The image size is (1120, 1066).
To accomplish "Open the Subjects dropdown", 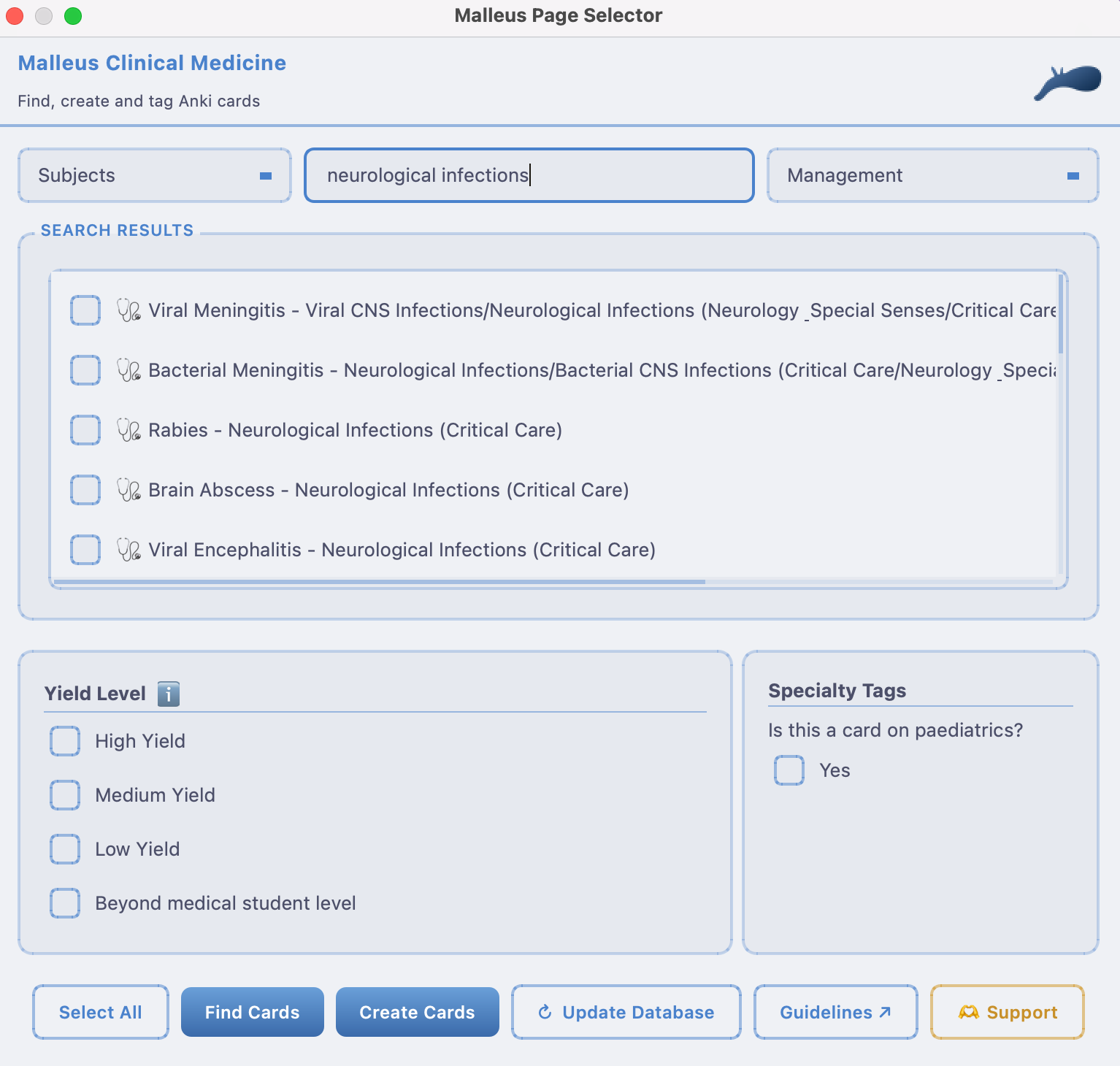I will 155,175.
